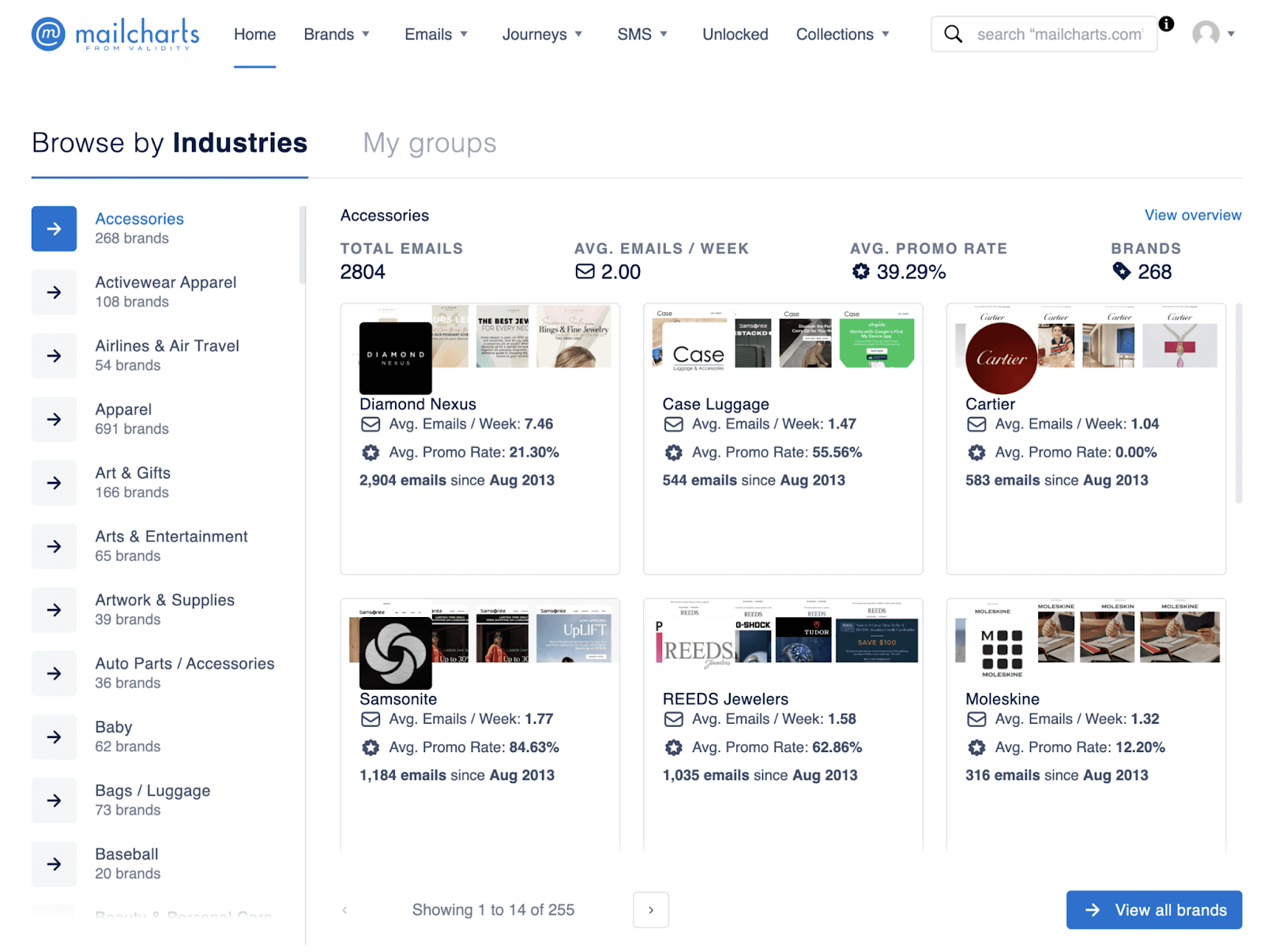
Task: Go to next page of brands
Action: (x=650, y=910)
